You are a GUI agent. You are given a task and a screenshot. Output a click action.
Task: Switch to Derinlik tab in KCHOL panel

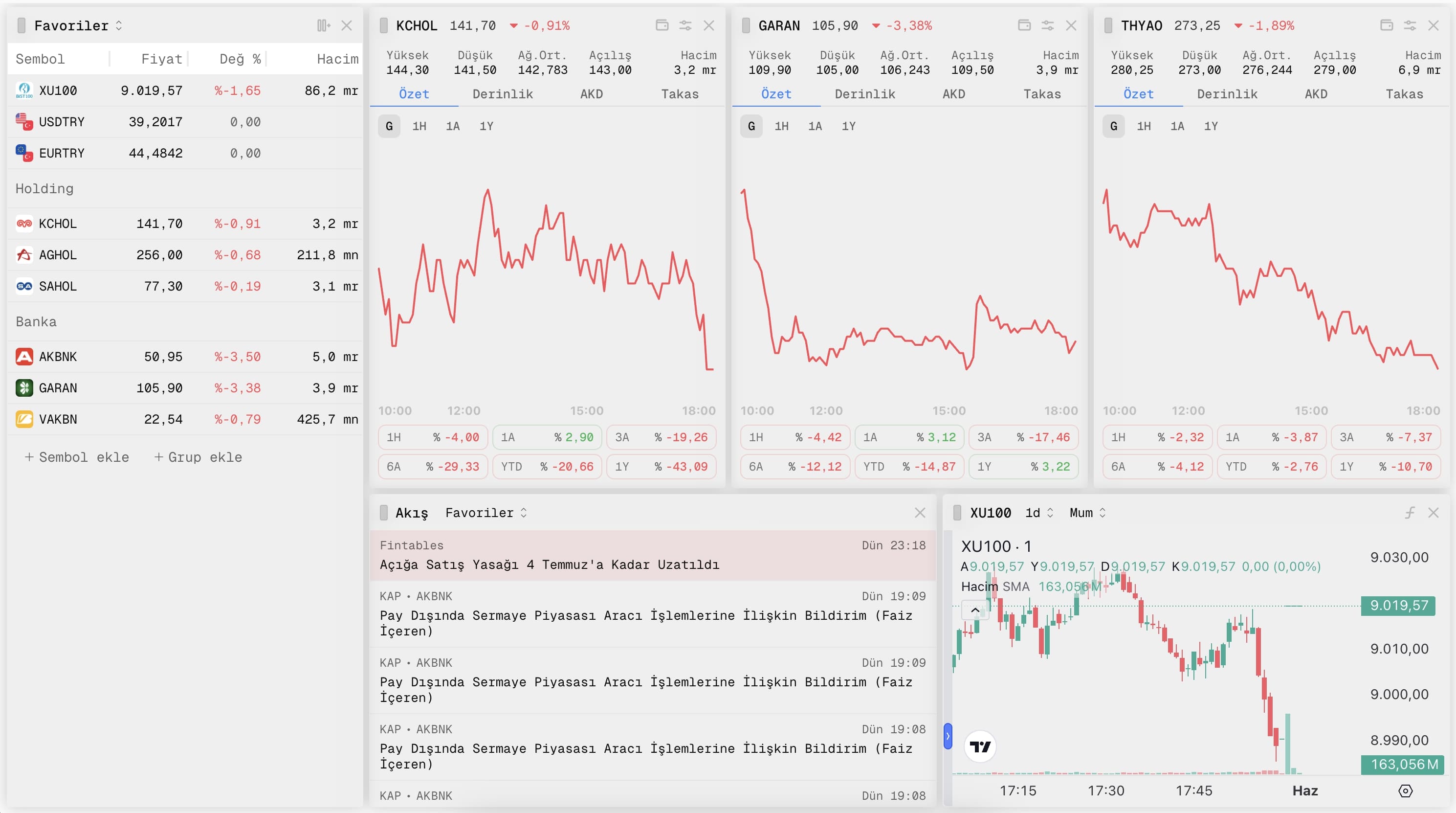coord(503,94)
